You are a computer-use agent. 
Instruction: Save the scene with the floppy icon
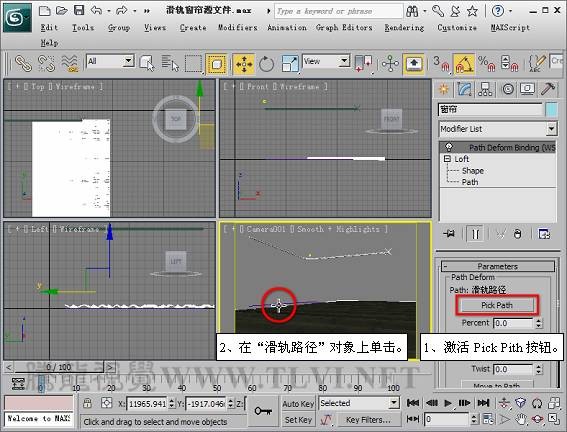(x=79, y=10)
